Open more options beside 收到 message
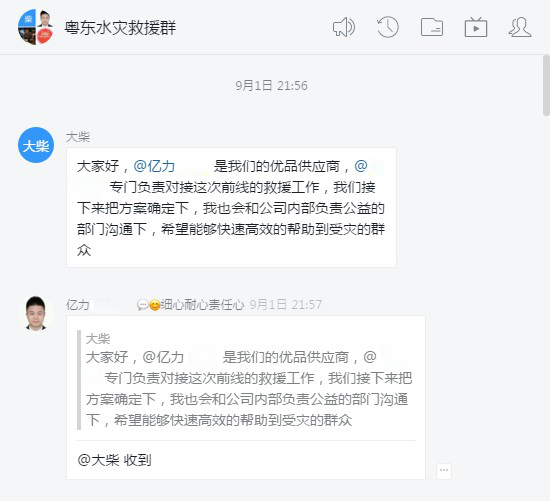 pos(444,470)
